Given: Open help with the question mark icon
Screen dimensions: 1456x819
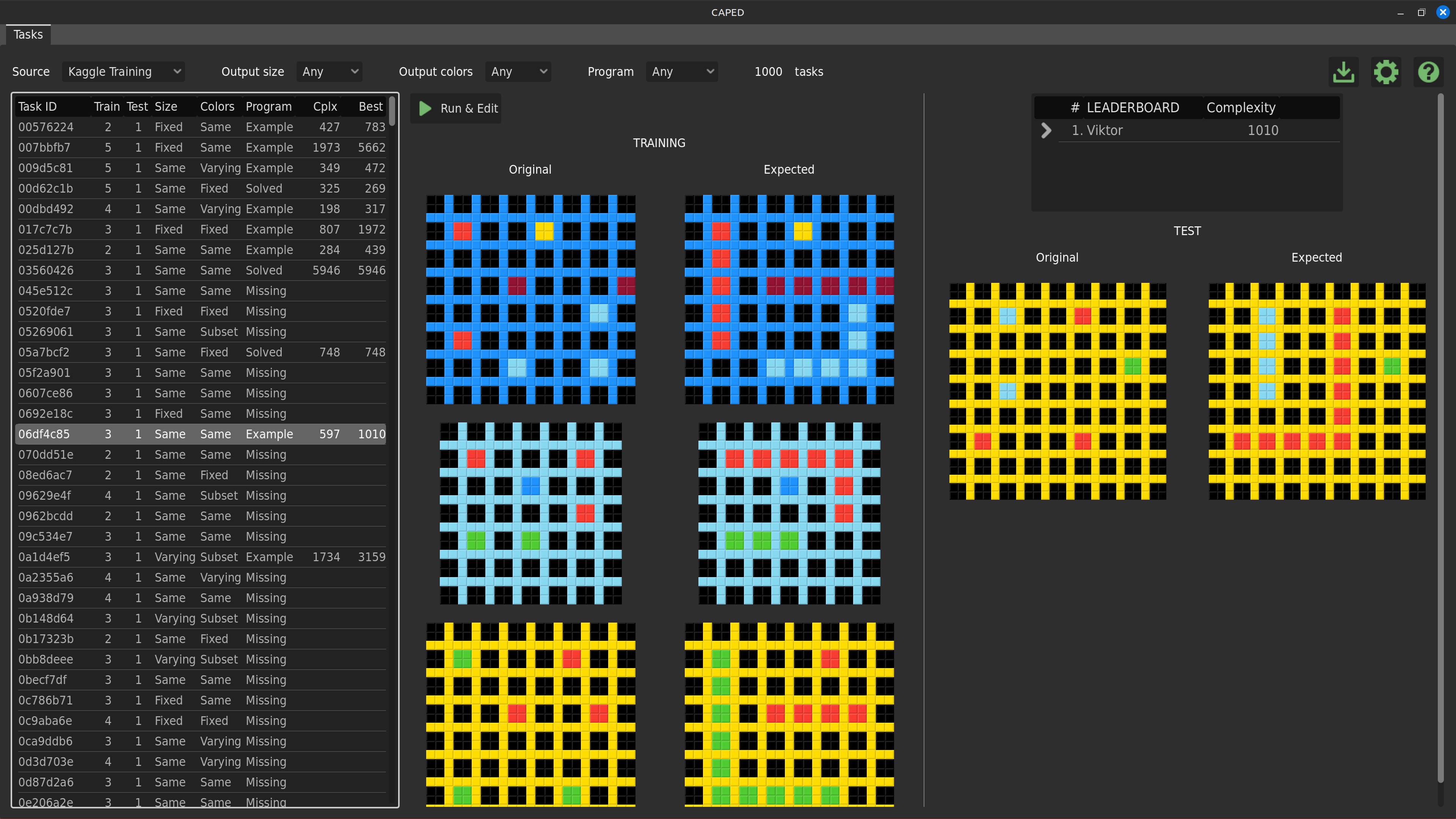Looking at the screenshot, I should point(1428,72).
